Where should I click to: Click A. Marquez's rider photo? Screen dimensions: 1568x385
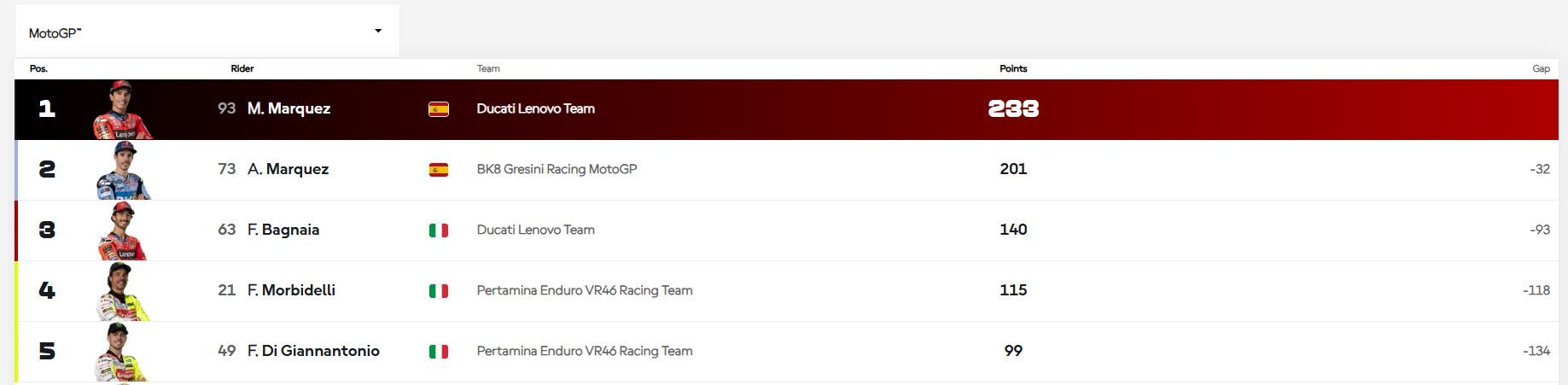tap(123, 171)
